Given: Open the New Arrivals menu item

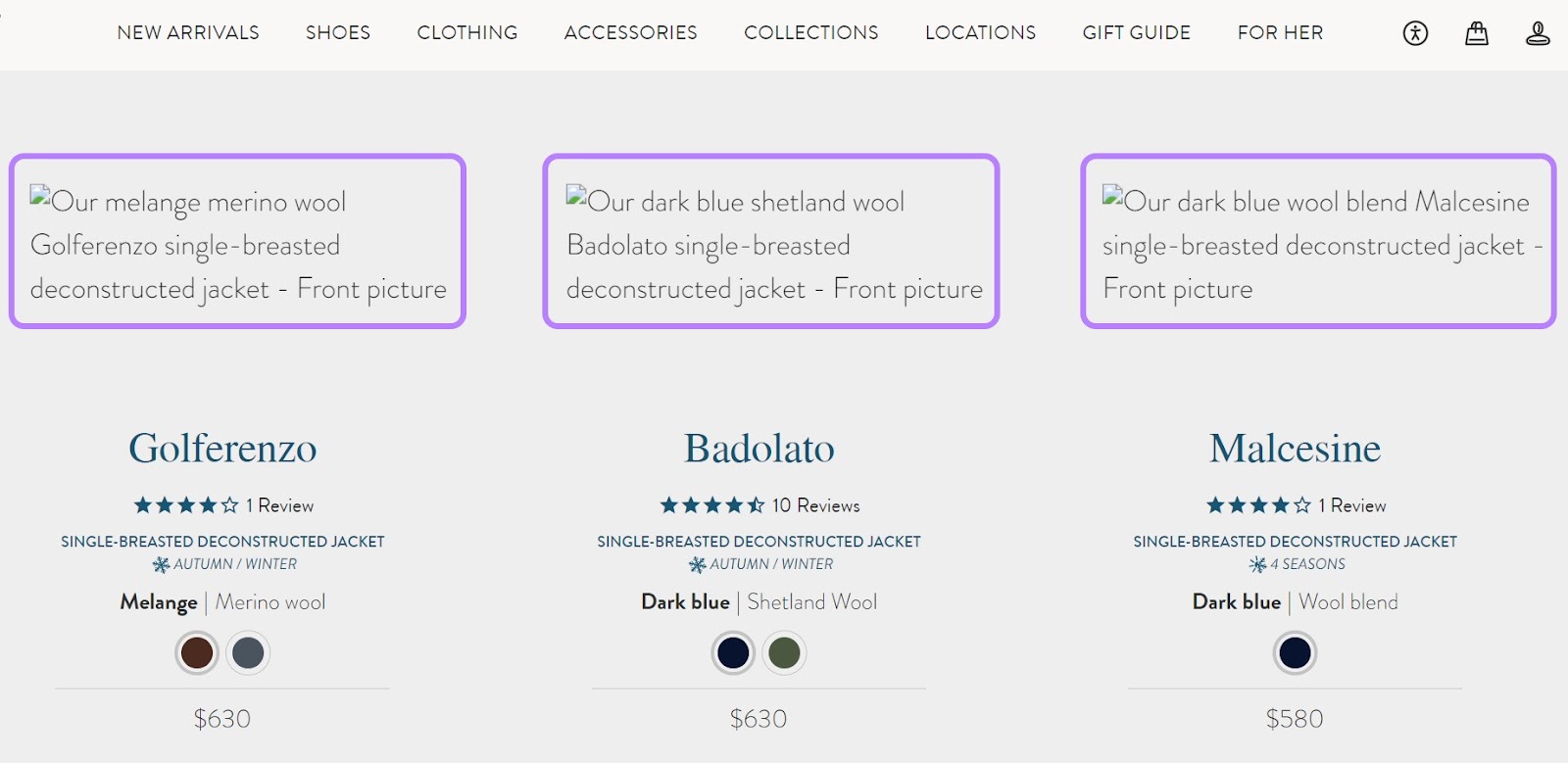Looking at the screenshot, I should pos(188,32).
